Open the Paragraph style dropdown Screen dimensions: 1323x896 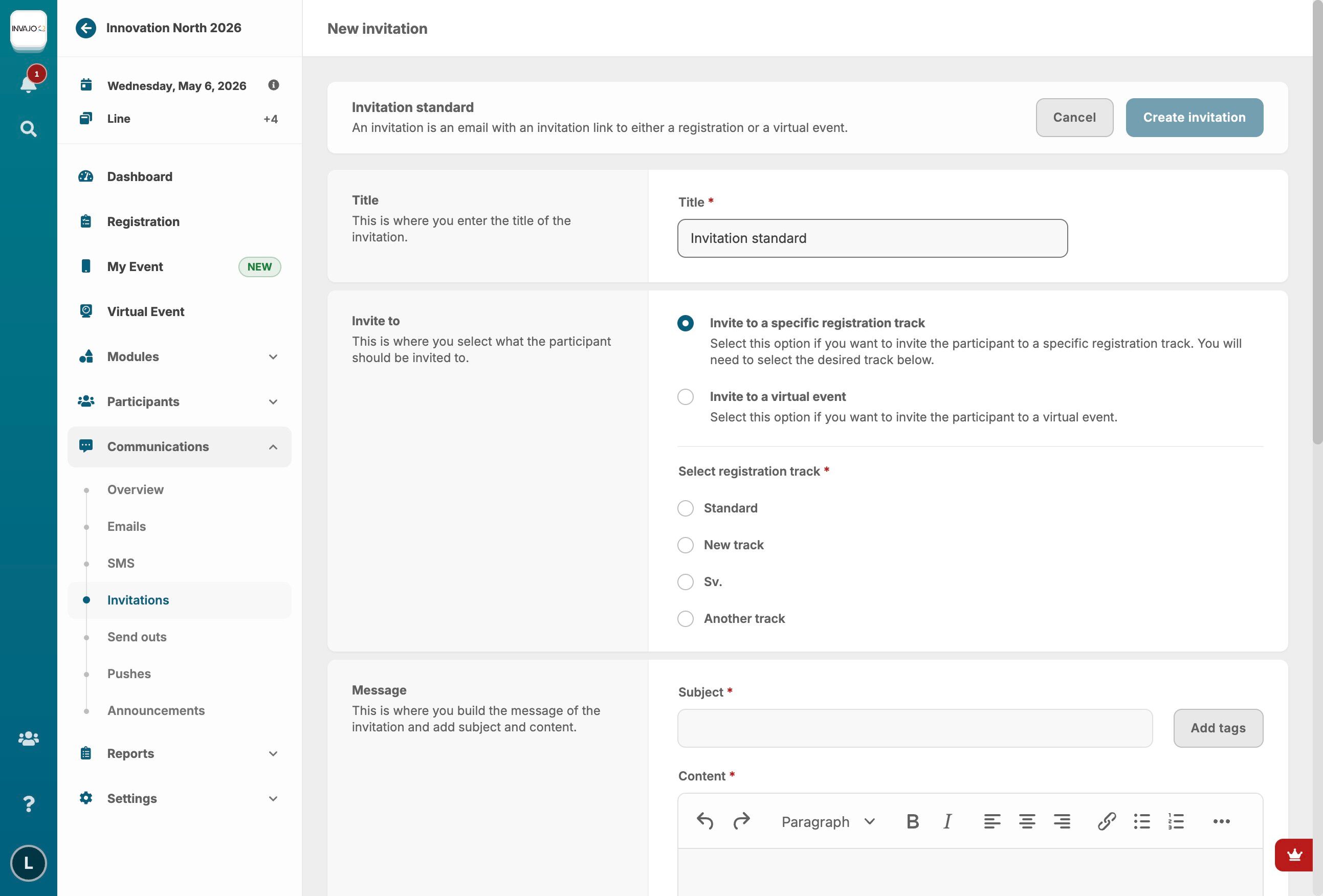827,821
